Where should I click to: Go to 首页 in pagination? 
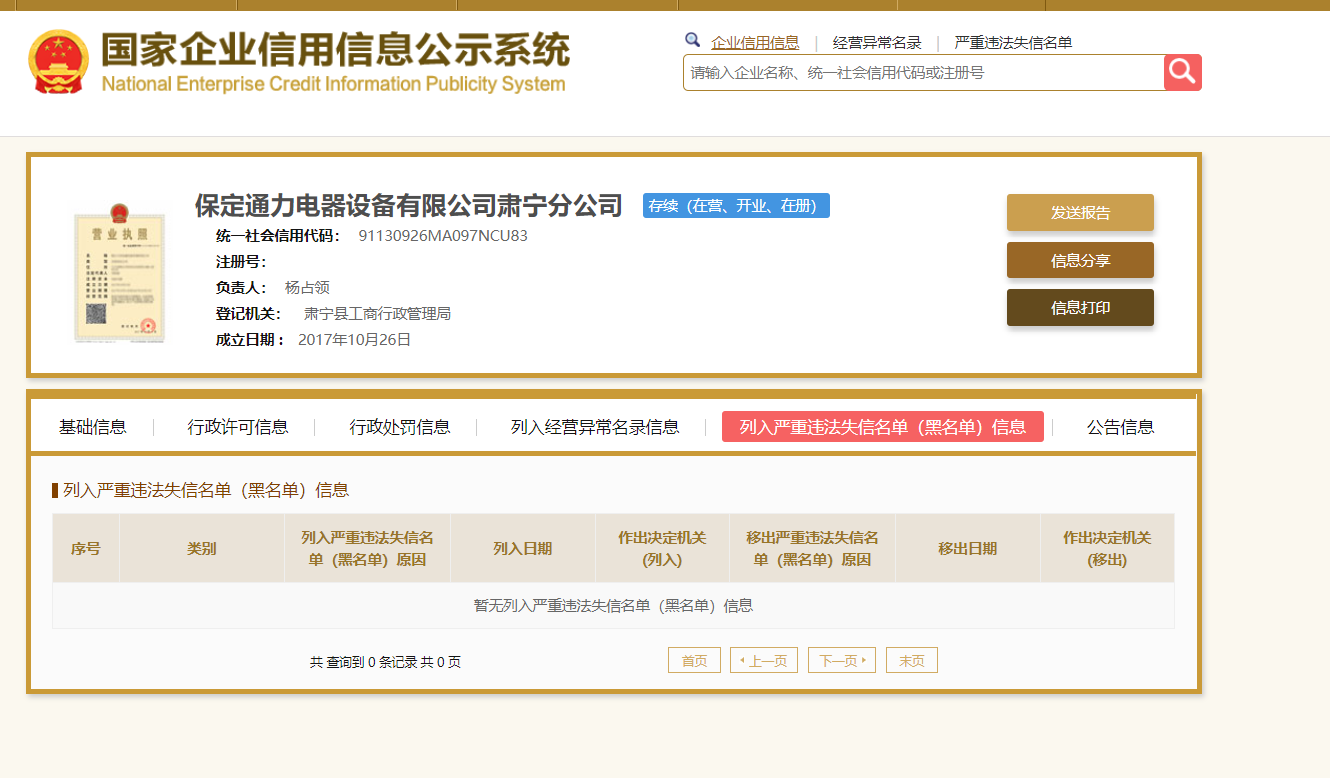[x=694, y=661]
